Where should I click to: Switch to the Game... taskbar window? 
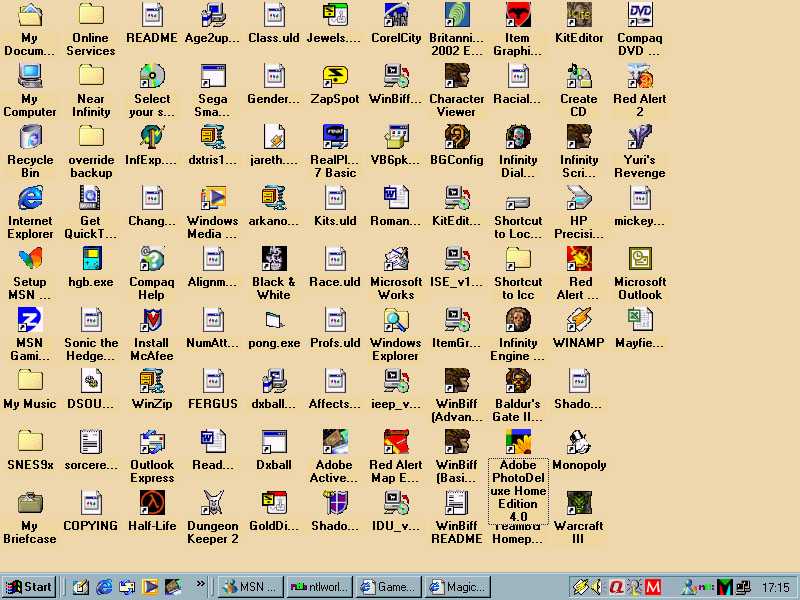coord(388,587)
